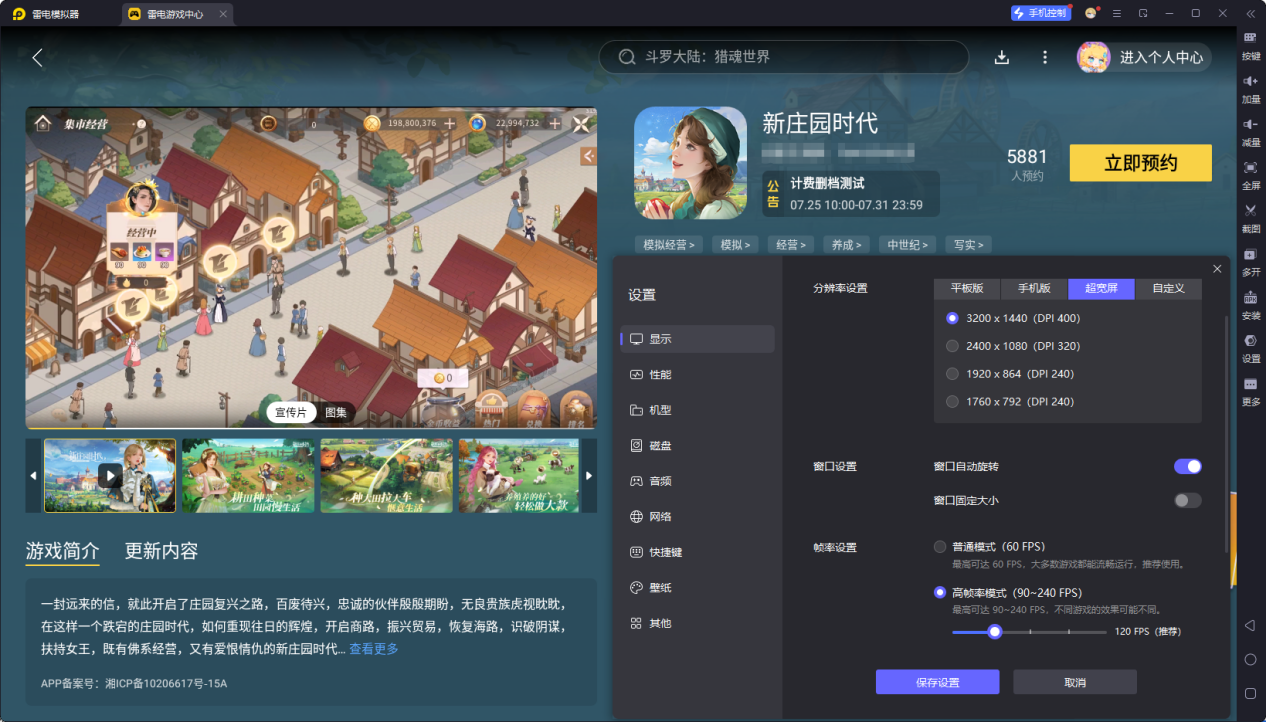Open the 壁纸 settings section
The height and width of the screenshot is (722, 1266).
[697, 588]
